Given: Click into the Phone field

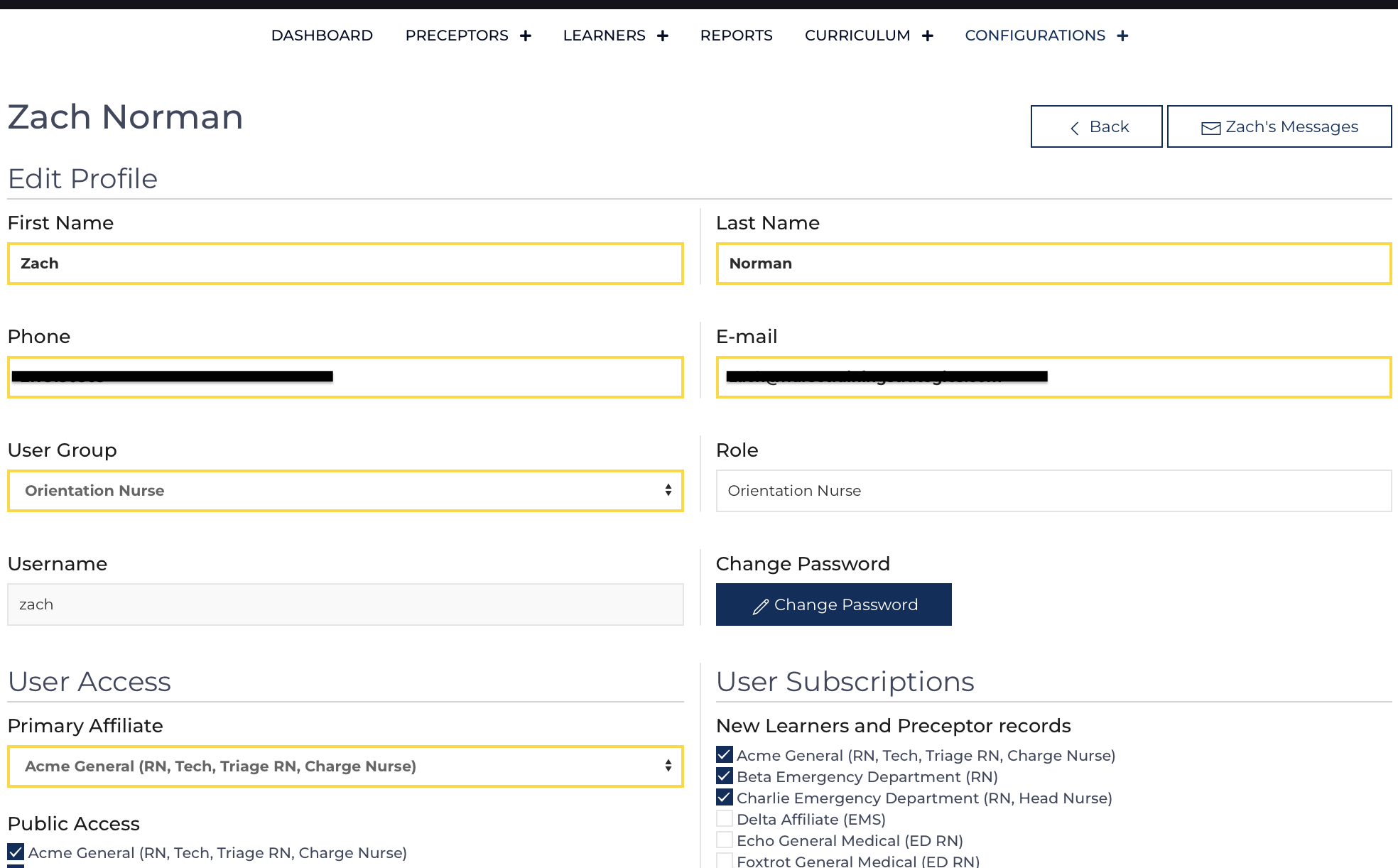Looking at the screenshot, I should [x=345, y=377].
